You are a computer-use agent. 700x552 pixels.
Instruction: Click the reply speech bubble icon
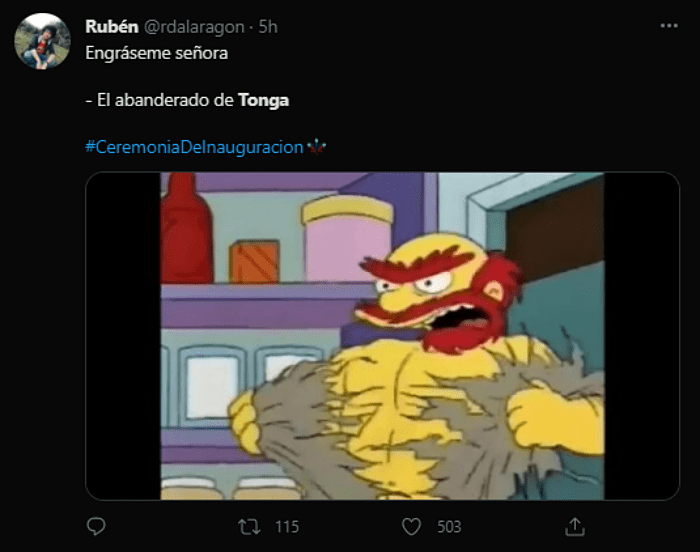[x=96, y=526]
